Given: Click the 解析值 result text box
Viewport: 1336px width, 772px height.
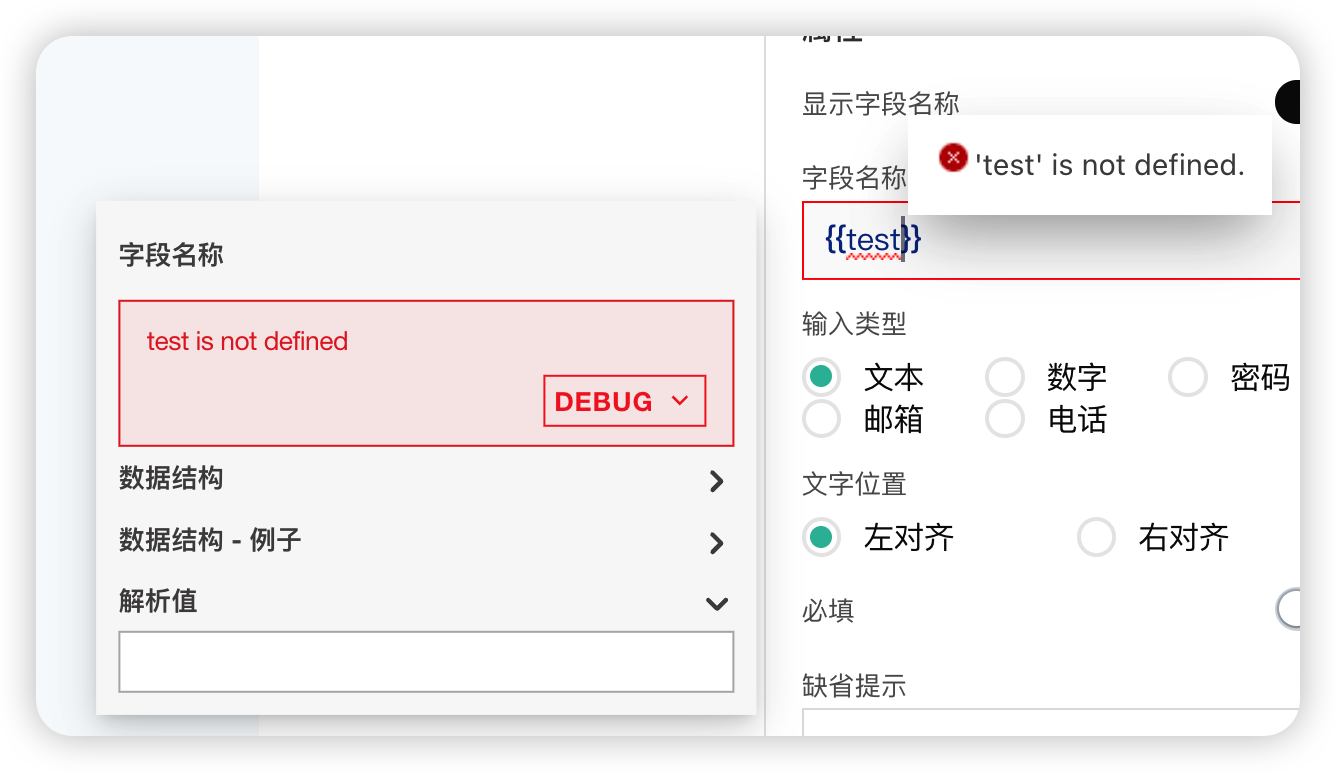Looking at the screenshot, I should point(426,661).
